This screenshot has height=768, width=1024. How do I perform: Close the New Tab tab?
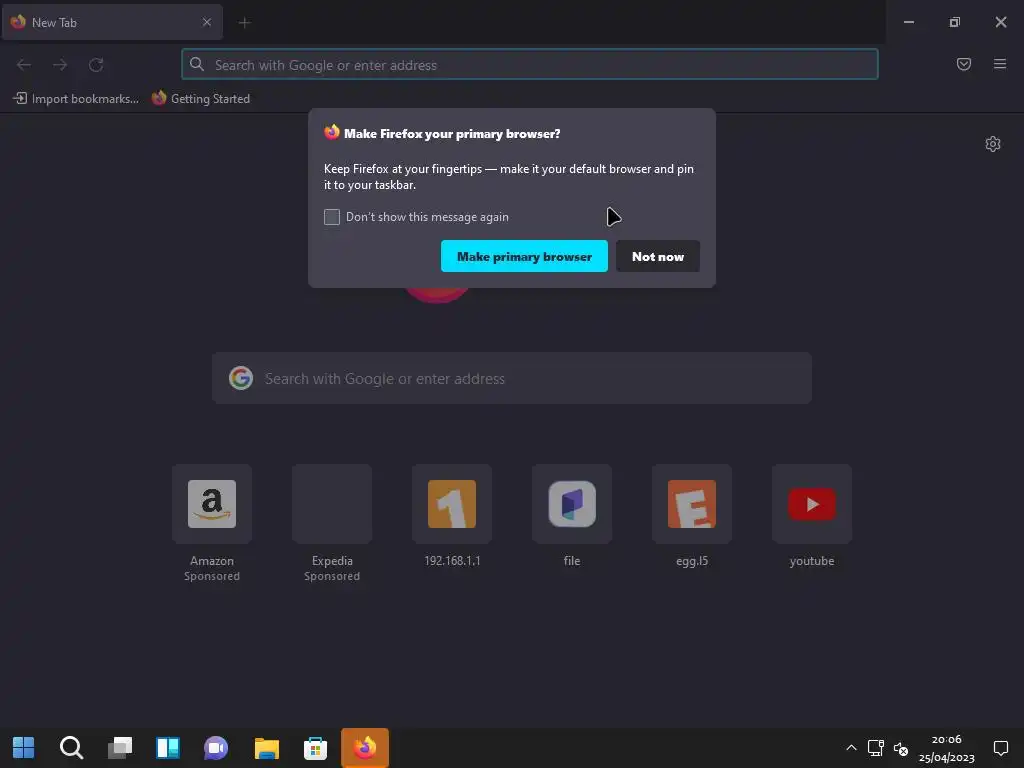point(206,22)
